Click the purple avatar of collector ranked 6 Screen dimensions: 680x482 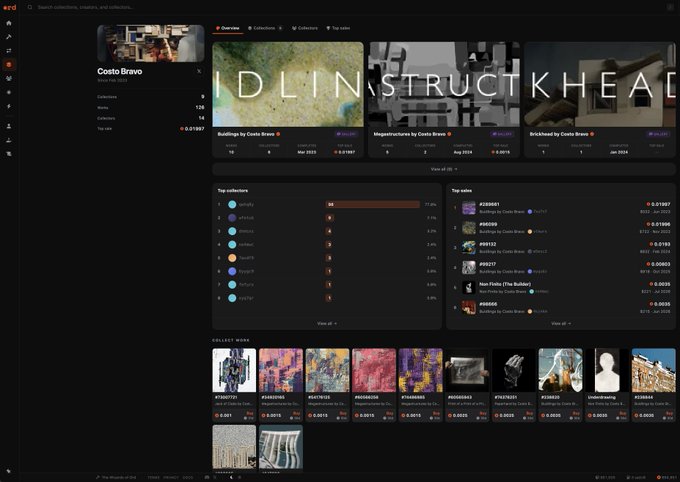pyautogui.click(x=232, y=271)
